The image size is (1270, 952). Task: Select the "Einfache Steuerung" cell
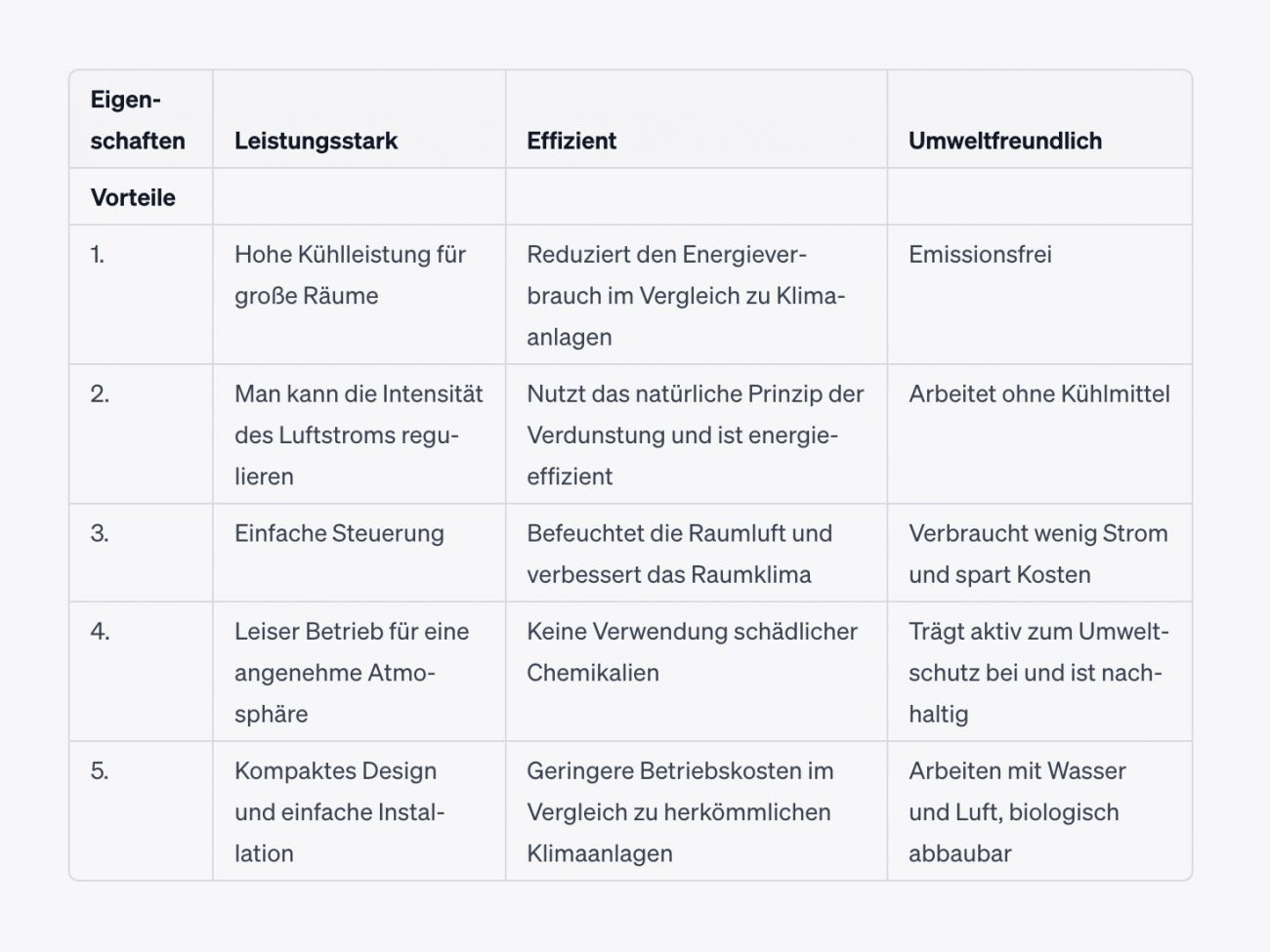[x=339, y=533]
